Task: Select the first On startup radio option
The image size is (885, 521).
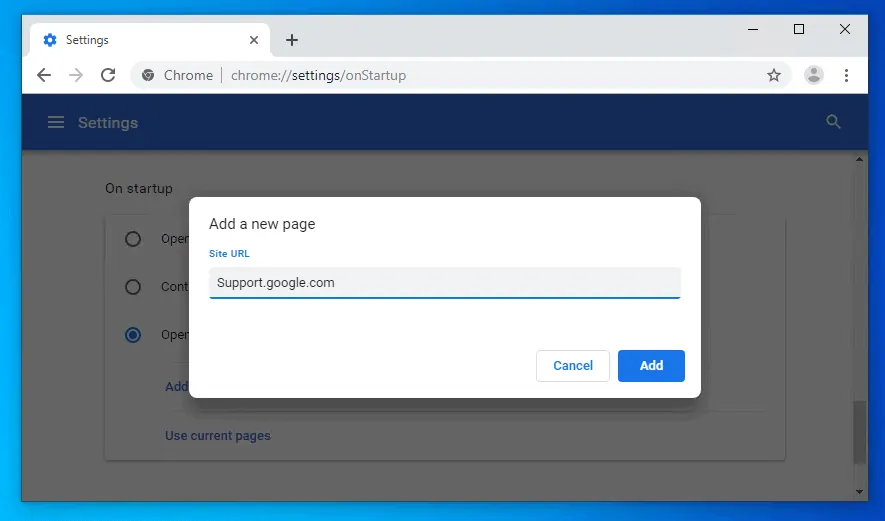Action: click(x=133, y=239)
